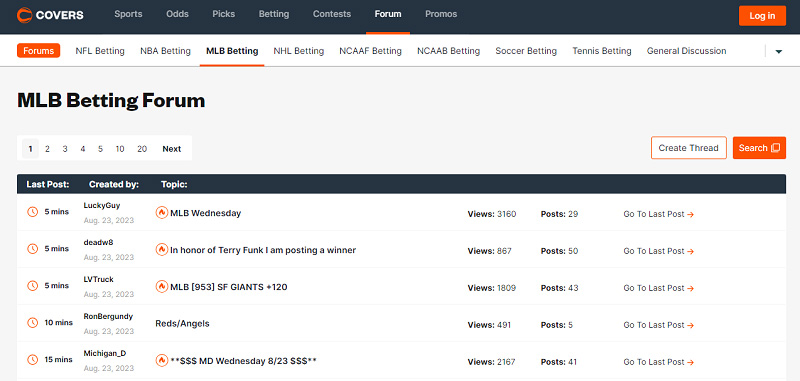Image resolution: width=800 pixels, height=381 pixels.
Task: Jump to page 10 of threads
Action: (120, 149)
